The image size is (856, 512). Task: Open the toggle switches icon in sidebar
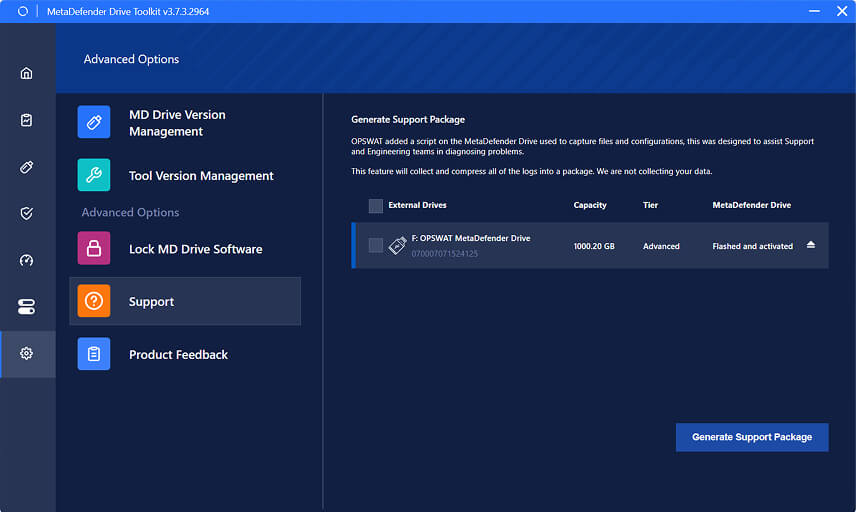coord(27,307)
